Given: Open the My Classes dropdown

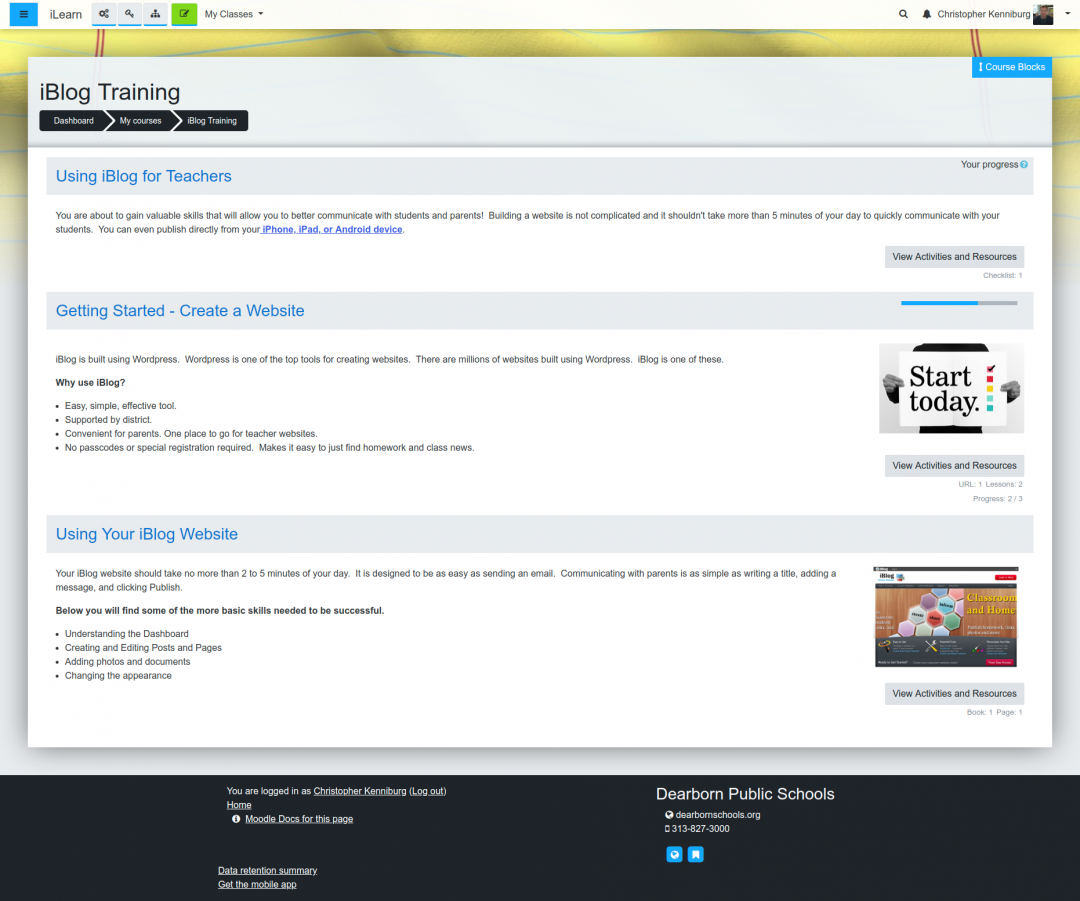Looking at the screenshot, I should [x=233, y=14].
